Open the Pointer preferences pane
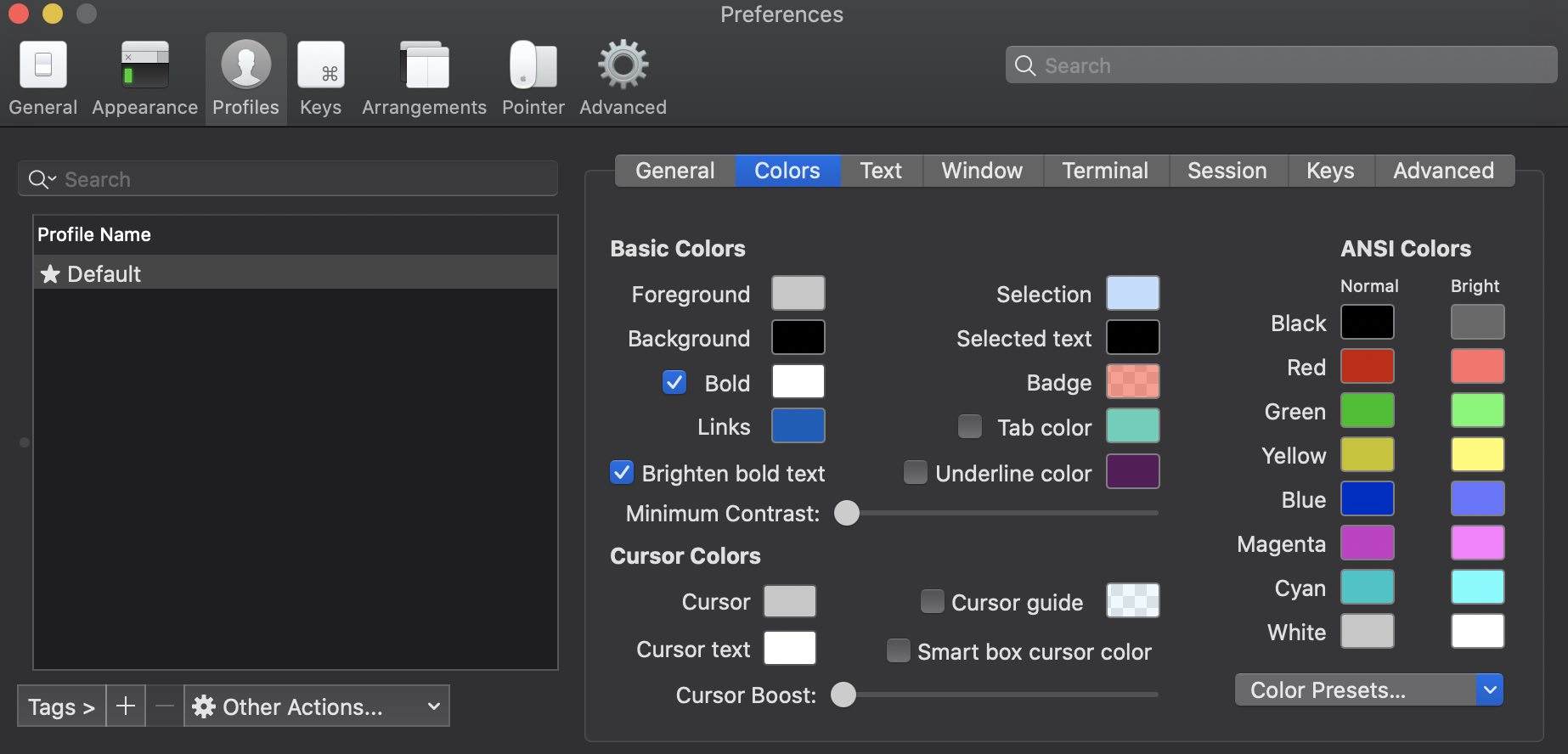1568x754 pixels. point(533,78)
